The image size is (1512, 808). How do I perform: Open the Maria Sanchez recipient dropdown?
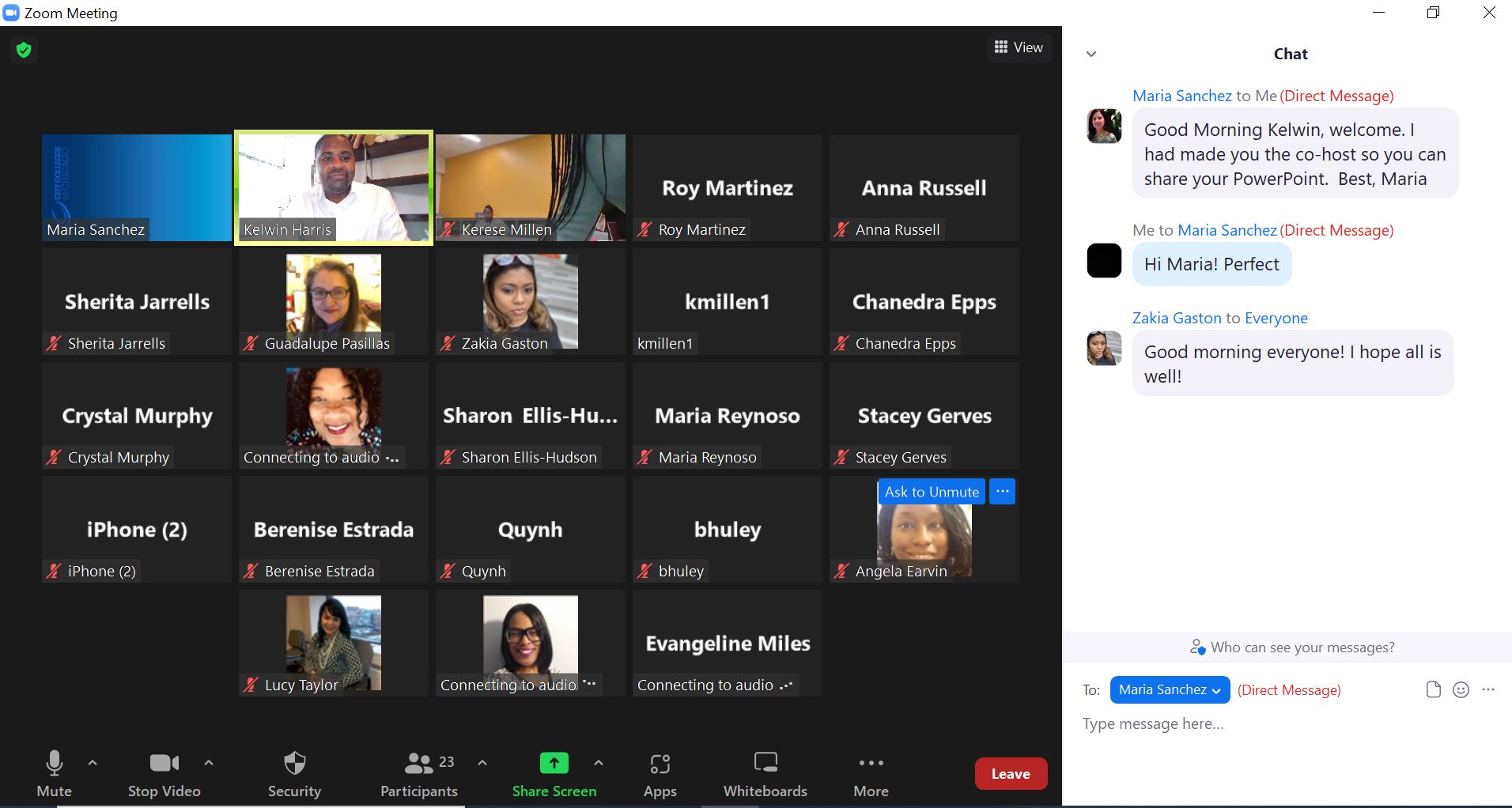point(1170,690)
